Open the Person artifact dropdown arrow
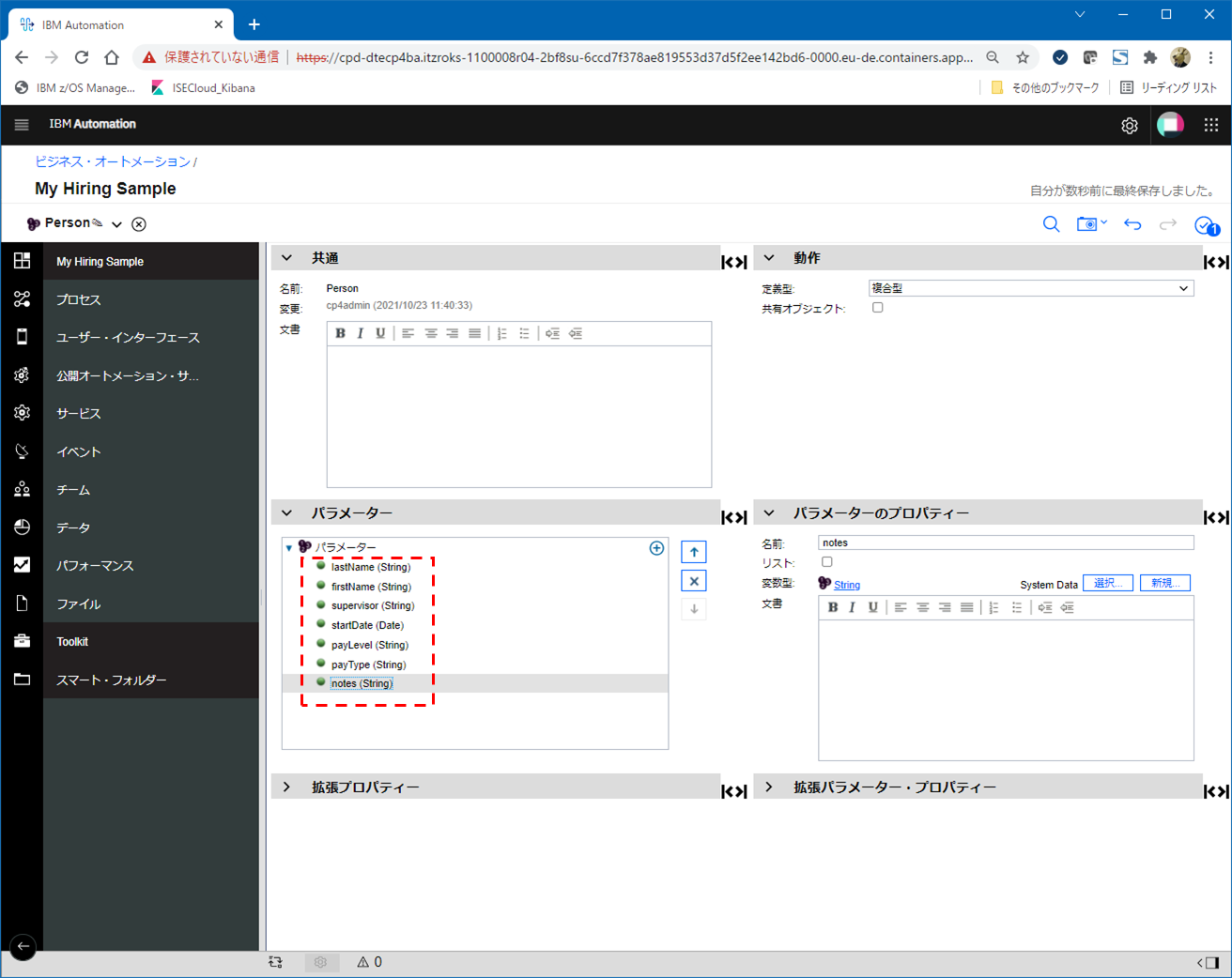The height and width of the screenshot is (978, 1232). click(116, 224)
